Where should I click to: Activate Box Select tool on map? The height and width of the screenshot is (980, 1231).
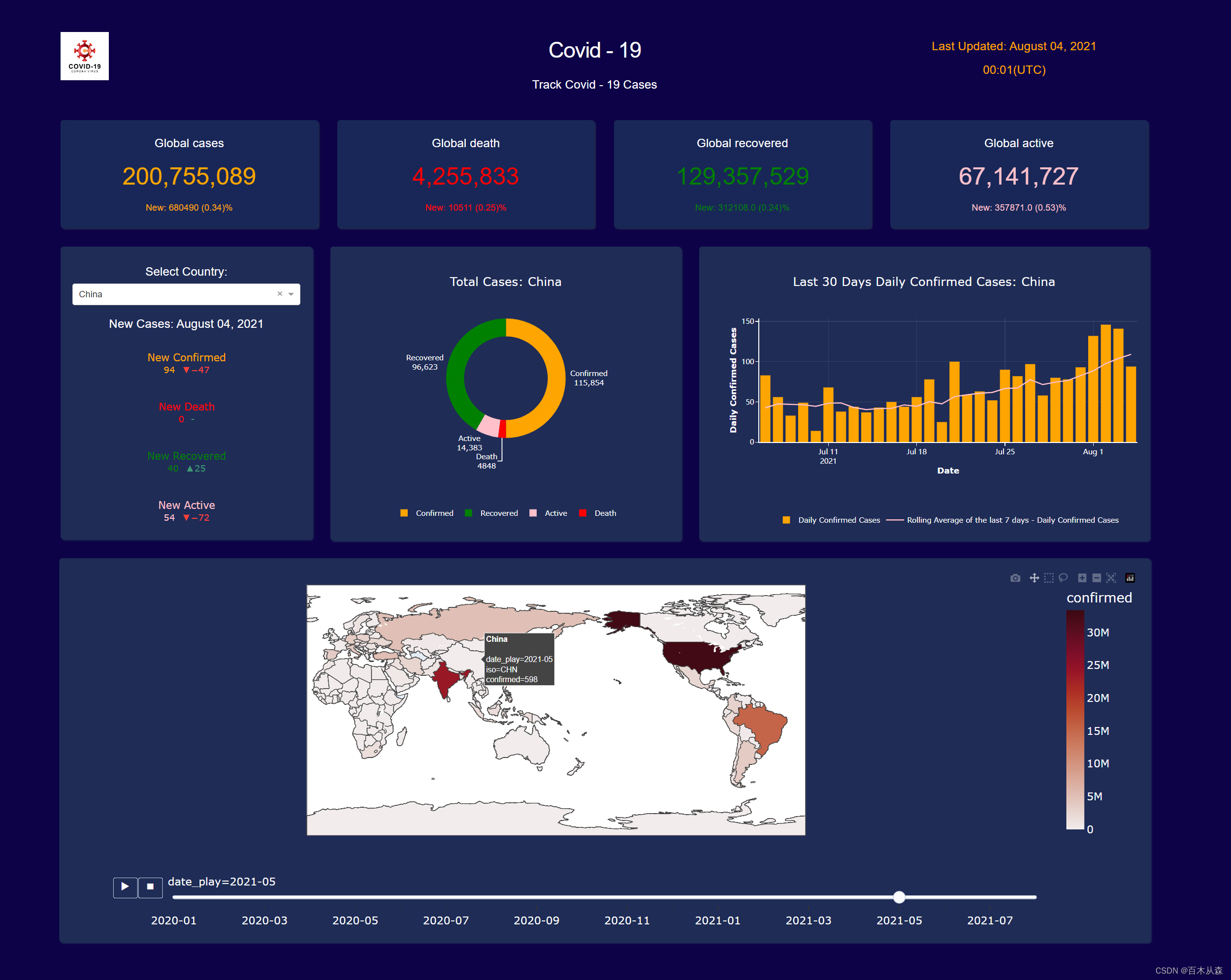(x=1048, y=577)
